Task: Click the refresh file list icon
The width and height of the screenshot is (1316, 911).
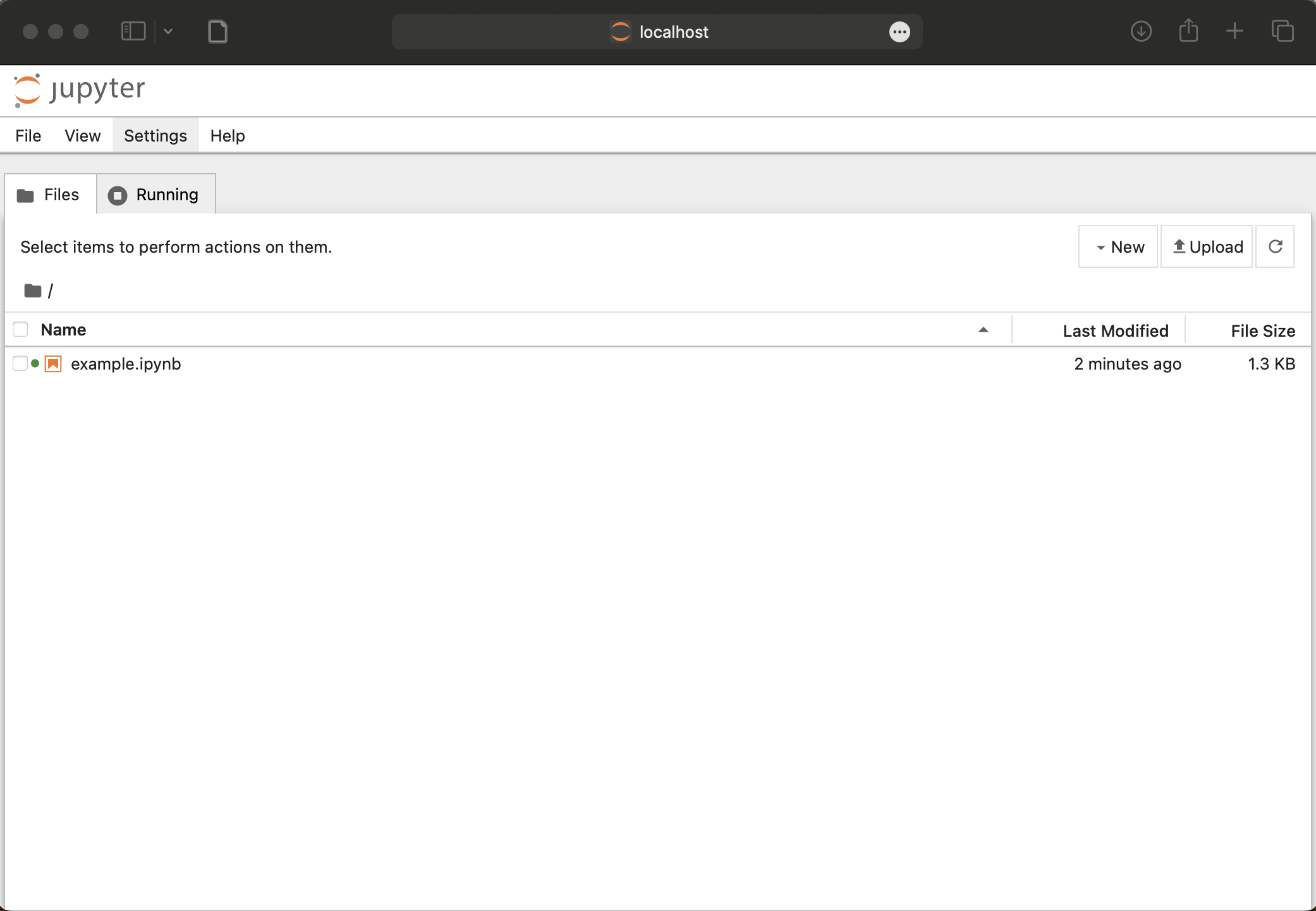Action: [1275, 246]
